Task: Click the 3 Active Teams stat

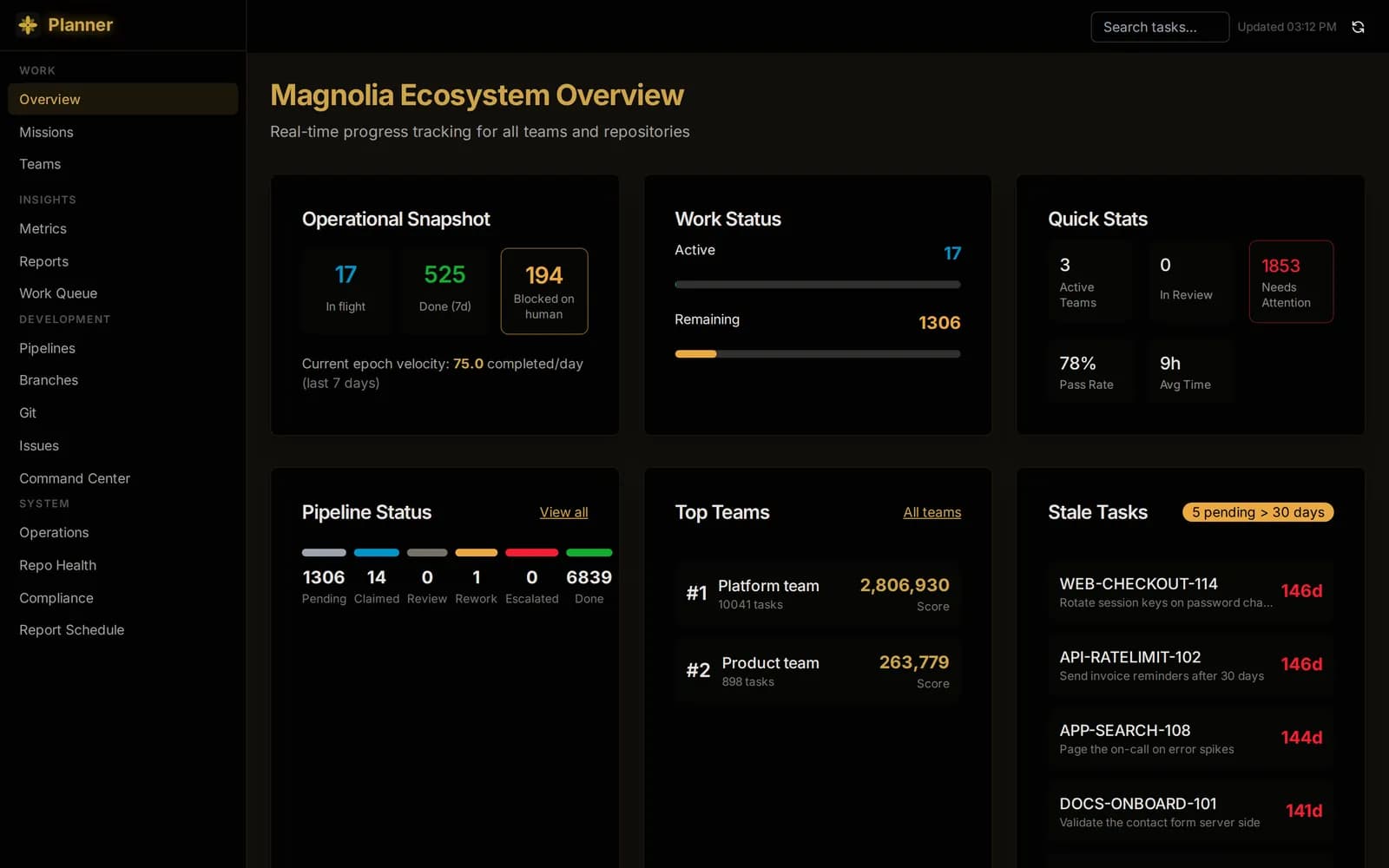Action: point(1090,281)
